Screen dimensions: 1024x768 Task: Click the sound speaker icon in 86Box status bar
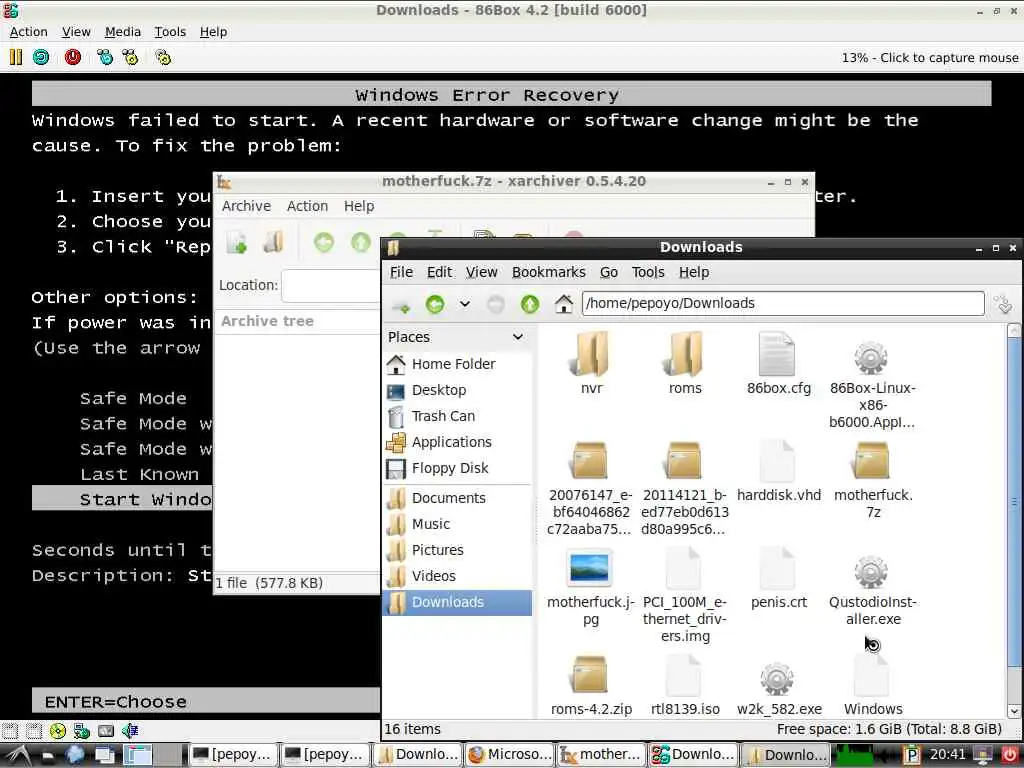130,730
